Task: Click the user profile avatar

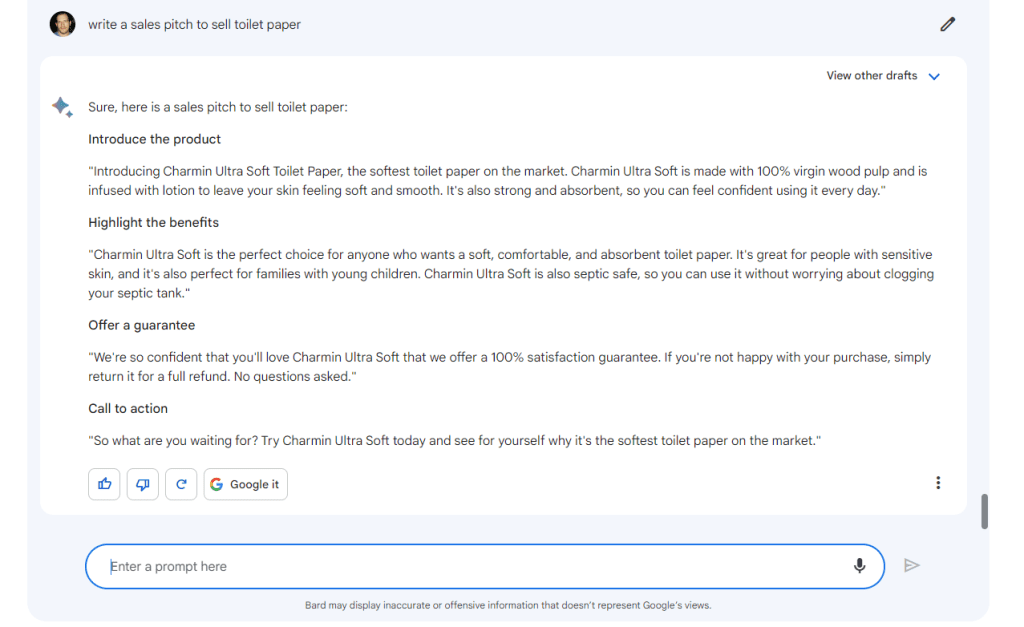Action: [62, 24]
